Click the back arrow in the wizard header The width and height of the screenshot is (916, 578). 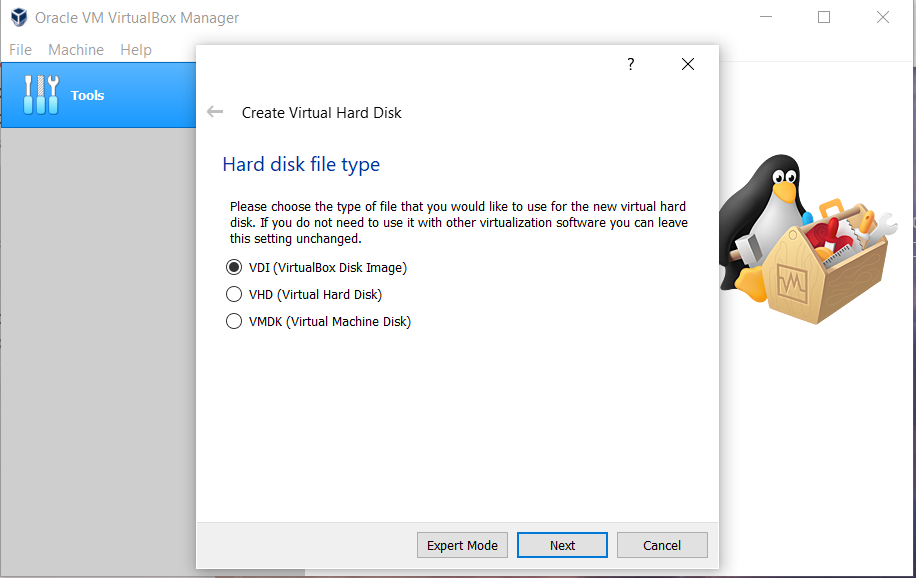tap(215, 112)
